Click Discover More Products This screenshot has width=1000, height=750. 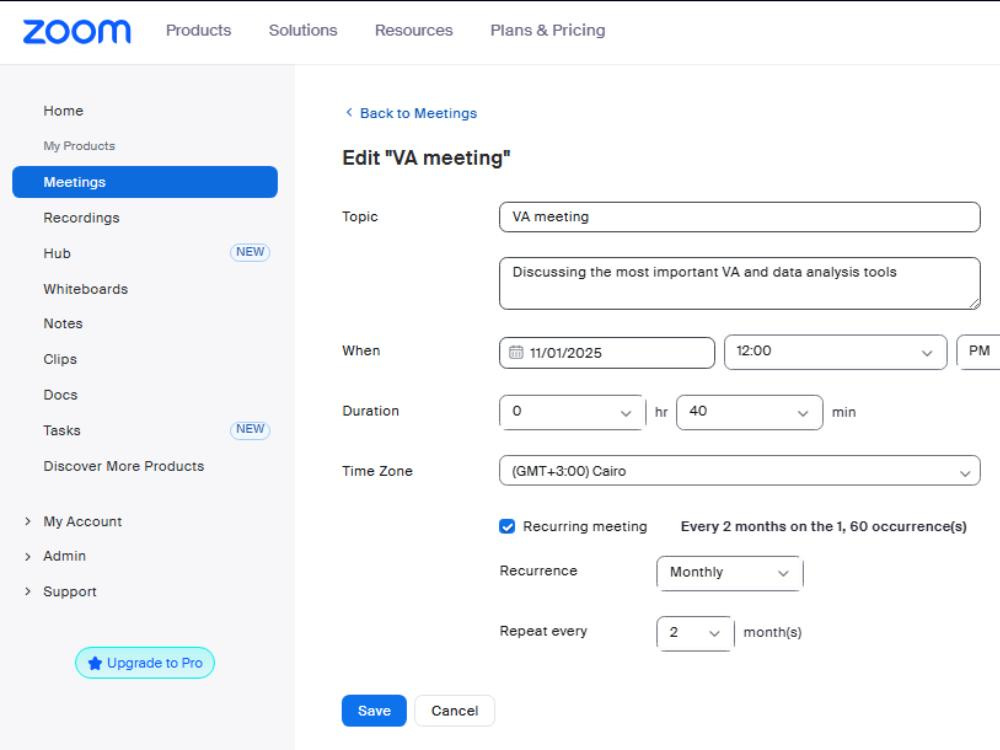tap(124, 466)
